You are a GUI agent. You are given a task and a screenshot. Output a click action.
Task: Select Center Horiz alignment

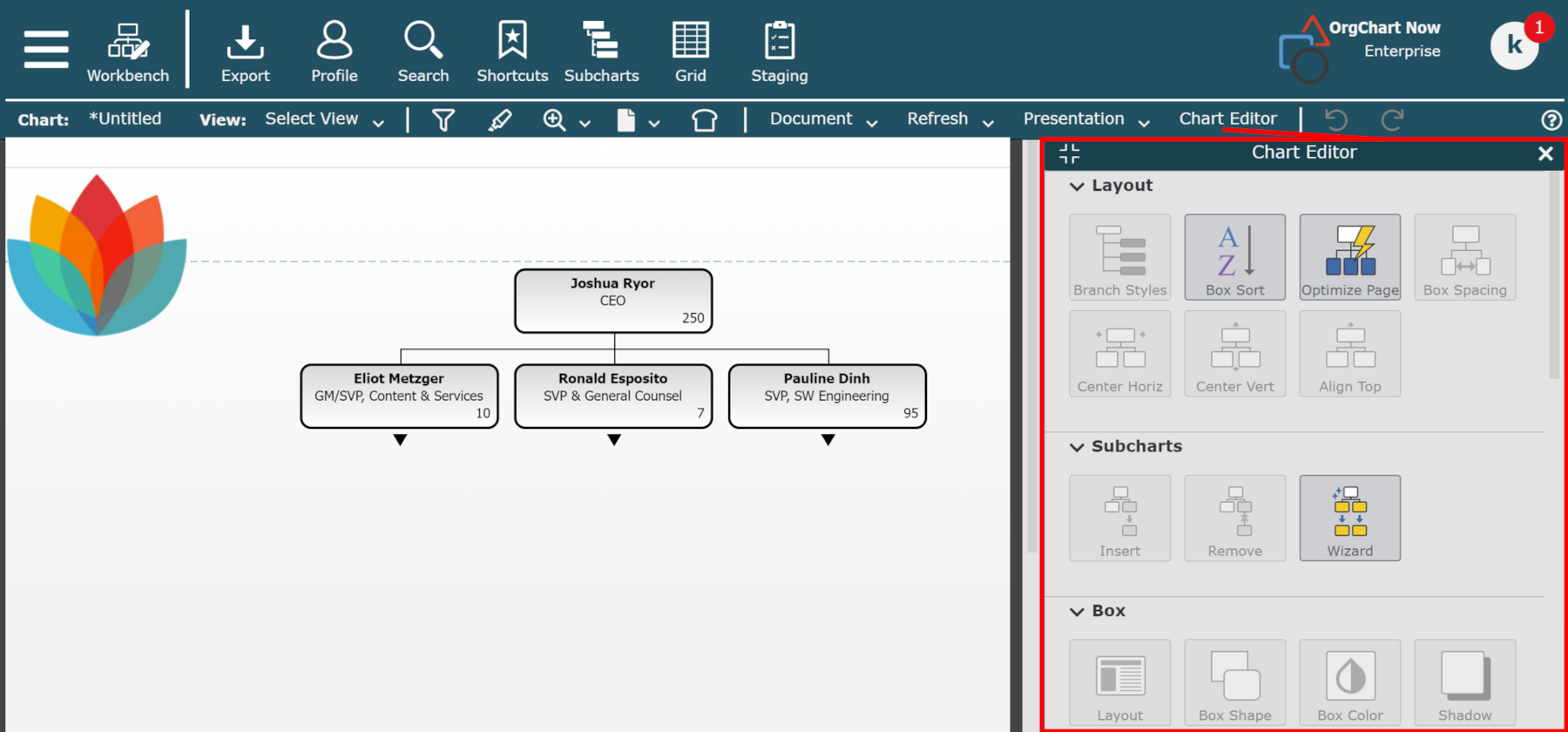(x=1120, y=354)
